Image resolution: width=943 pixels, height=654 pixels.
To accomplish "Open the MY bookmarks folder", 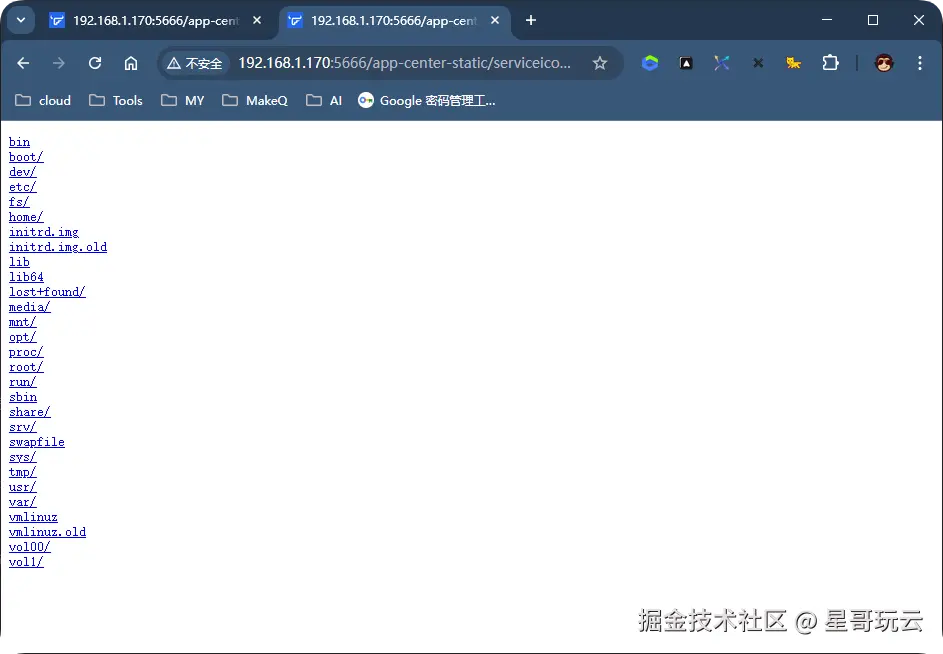I will 183,100.
